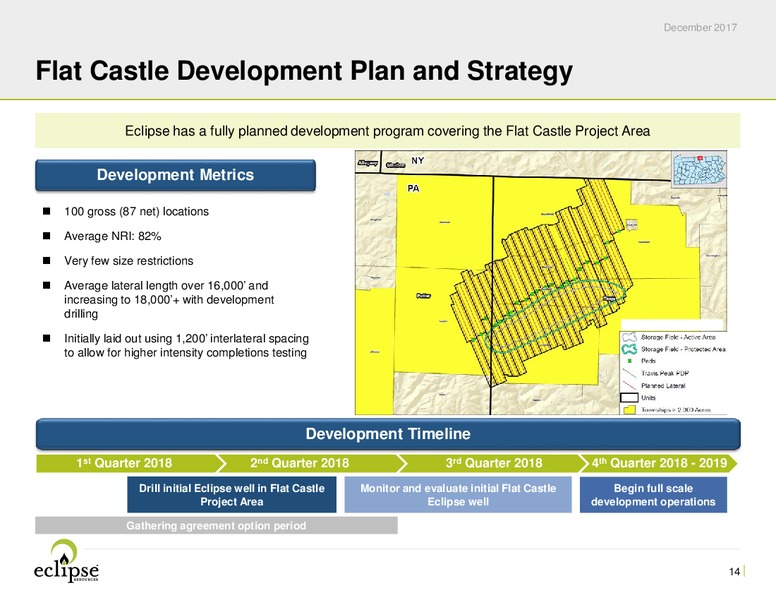Click the Gathering agreement option period bar
The image size is (776, 600).
(216, 525)
